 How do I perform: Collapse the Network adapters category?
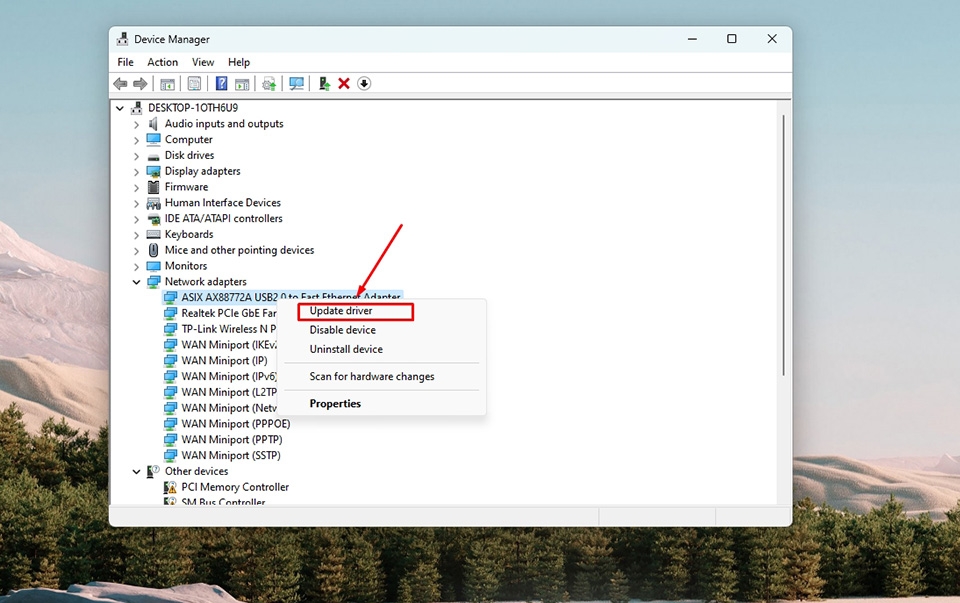[x=137, y=281]
